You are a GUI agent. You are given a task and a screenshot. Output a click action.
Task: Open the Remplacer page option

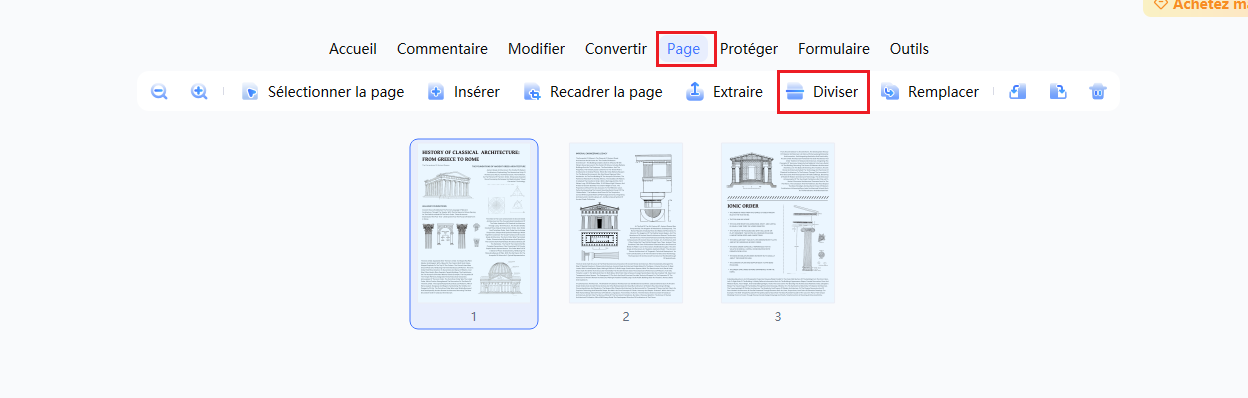click(x=929, y=92)
